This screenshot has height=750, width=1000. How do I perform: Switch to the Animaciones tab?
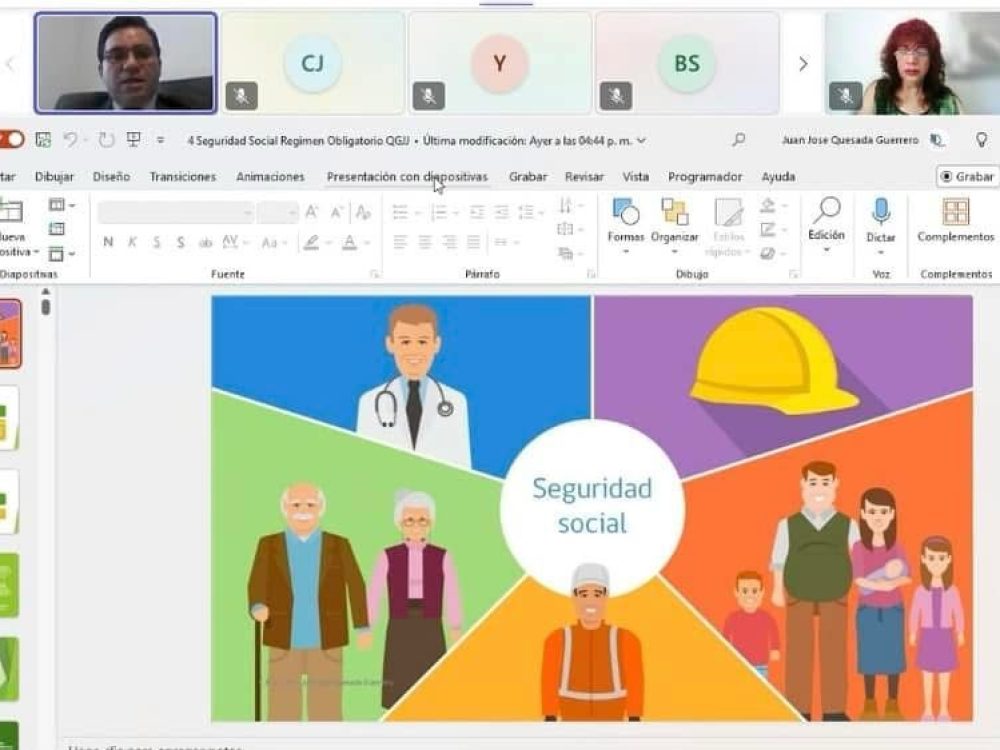[270, 177]
